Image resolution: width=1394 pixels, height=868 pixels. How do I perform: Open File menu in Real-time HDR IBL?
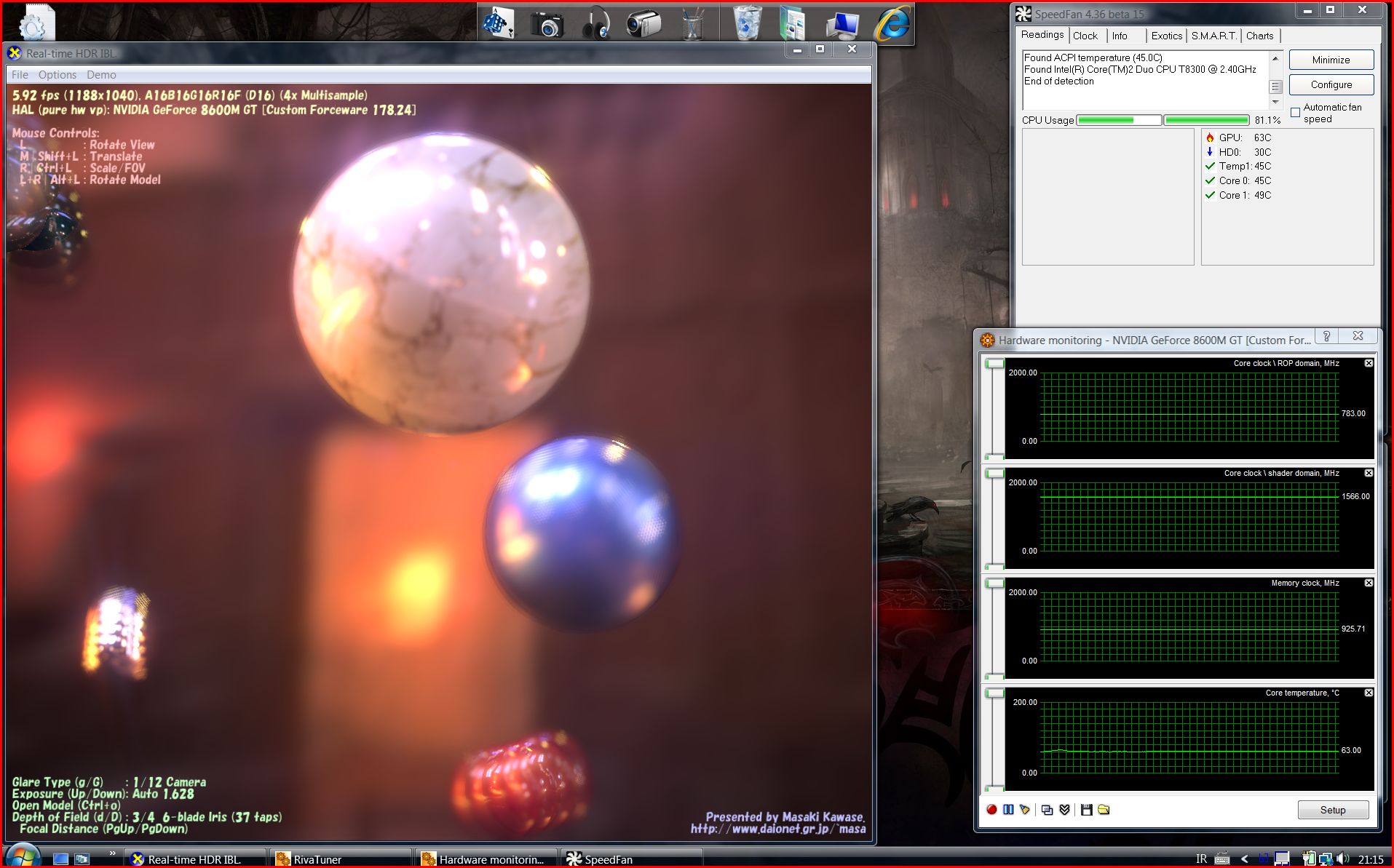coord(20,74)
